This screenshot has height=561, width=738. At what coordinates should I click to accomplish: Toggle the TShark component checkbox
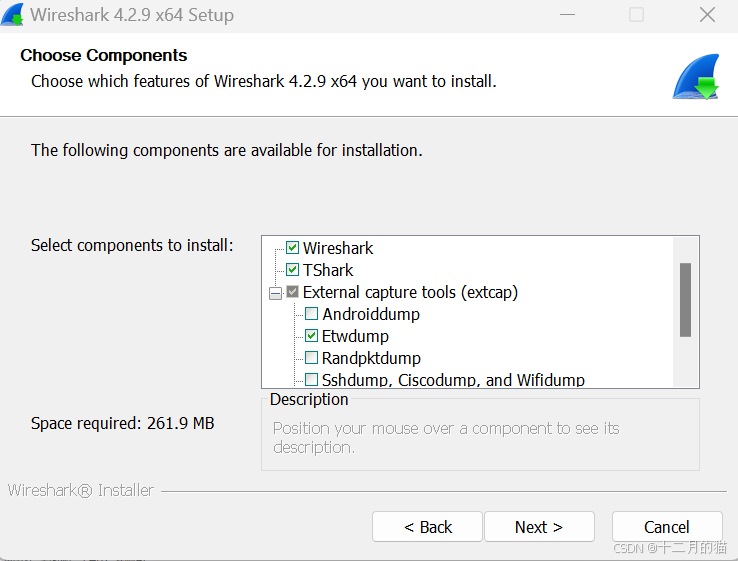pyautogui.click(x=292, y=270)
